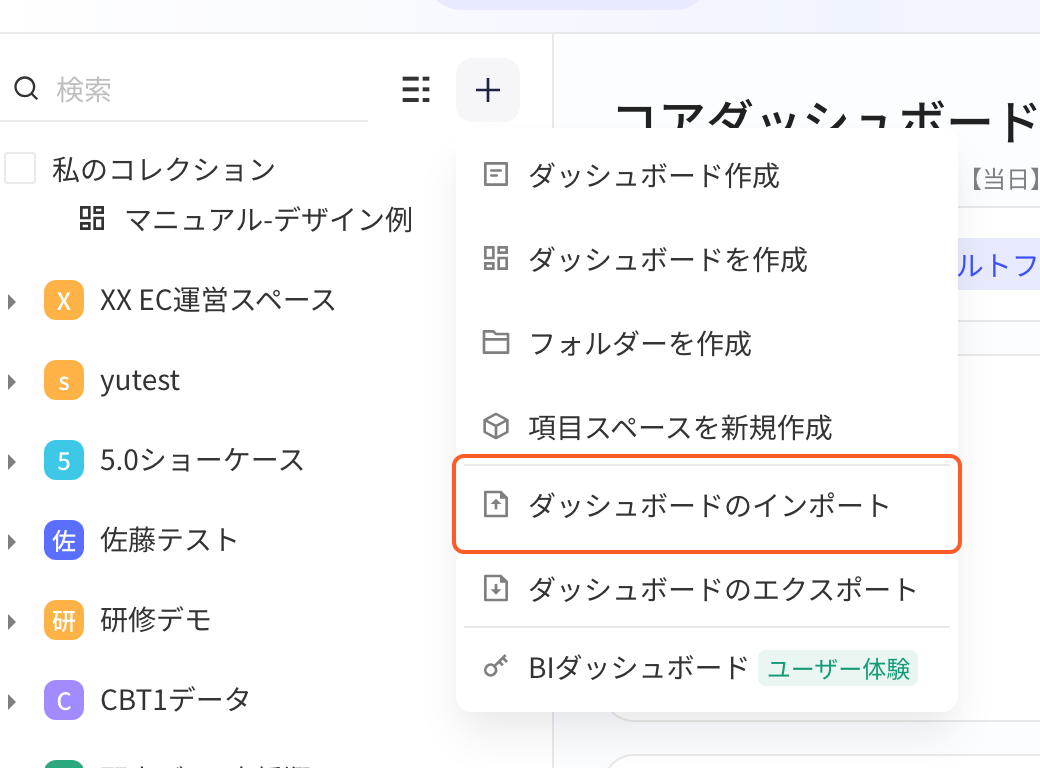1040x768 pixels.
Task: Open the list view options icon
Action: pos(416,90)
